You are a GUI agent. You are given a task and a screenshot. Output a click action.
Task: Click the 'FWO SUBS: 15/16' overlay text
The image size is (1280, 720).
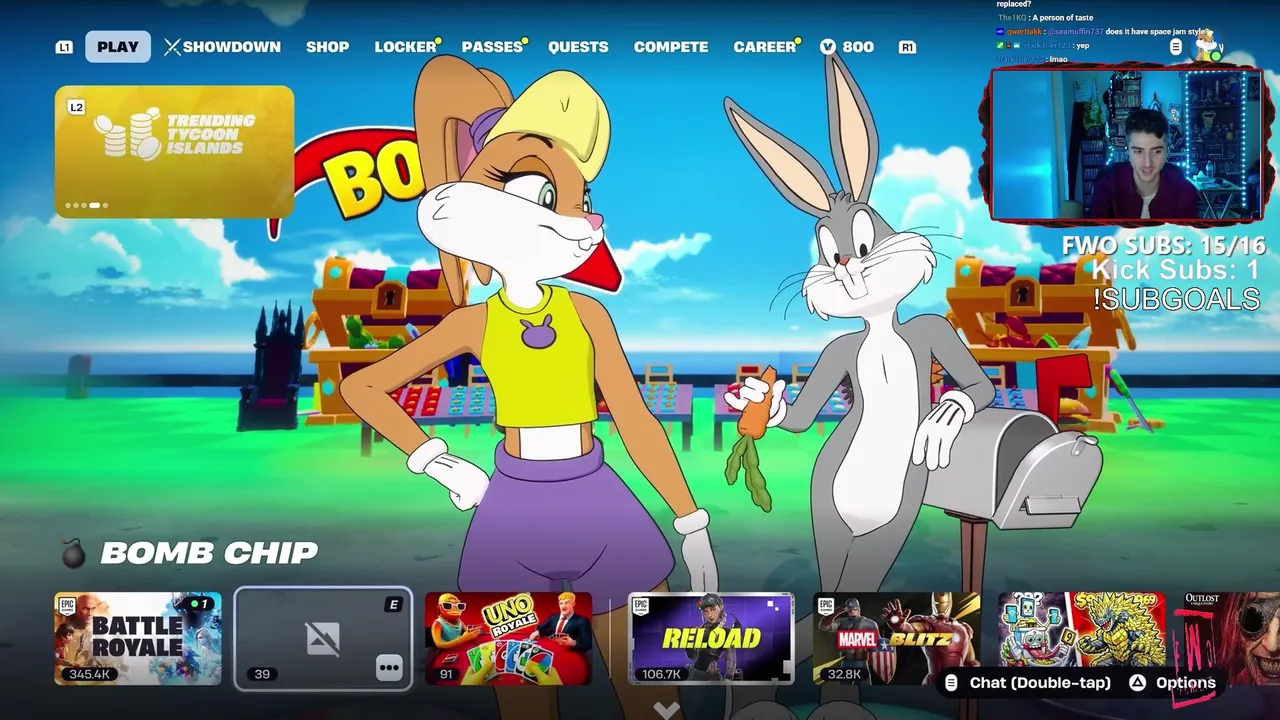tap(1163, 246)
